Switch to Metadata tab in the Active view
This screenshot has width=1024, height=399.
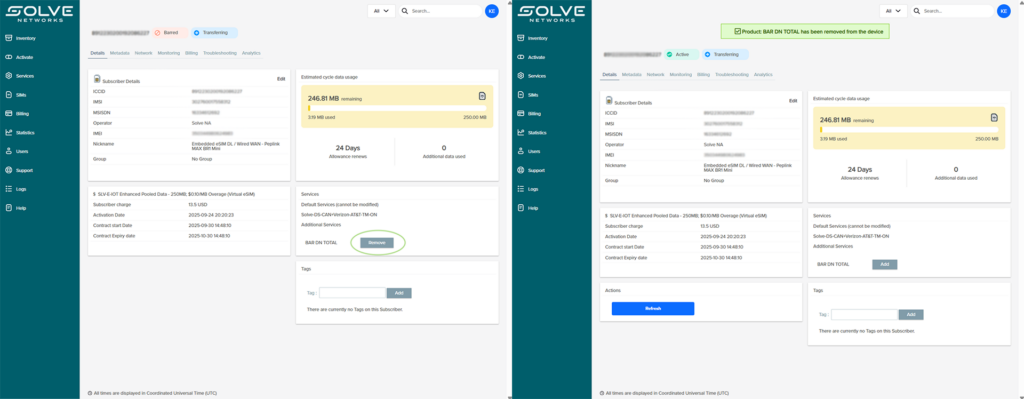(632, 75)
